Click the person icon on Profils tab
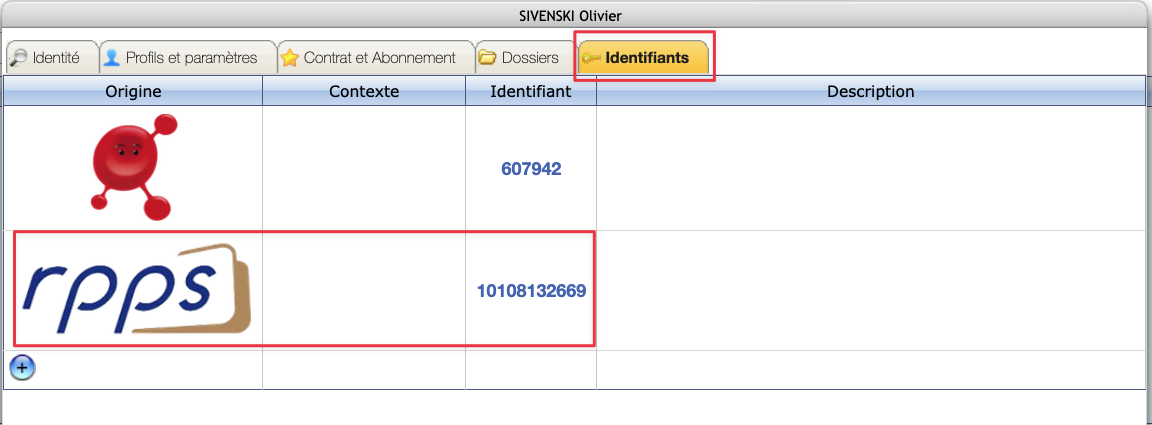 coord(112,57)
